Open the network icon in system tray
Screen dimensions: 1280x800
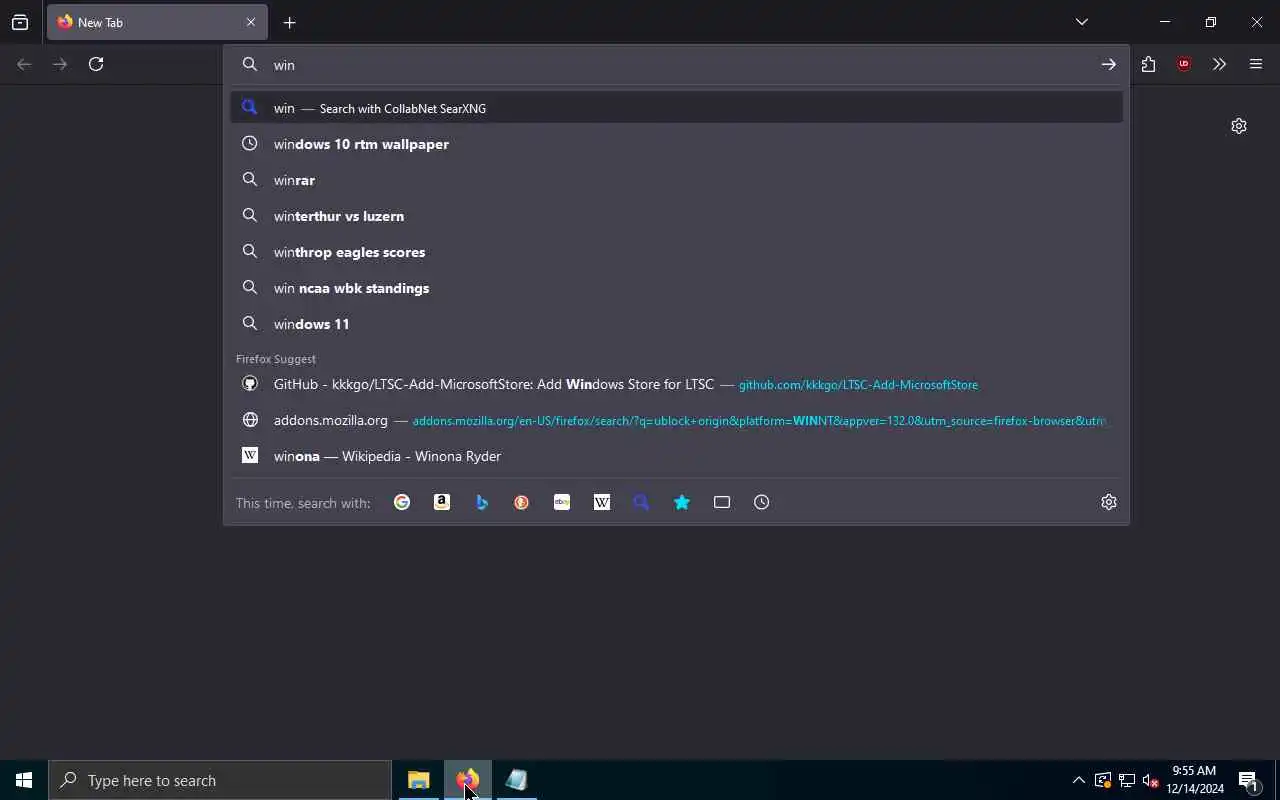coord(1126,780)
